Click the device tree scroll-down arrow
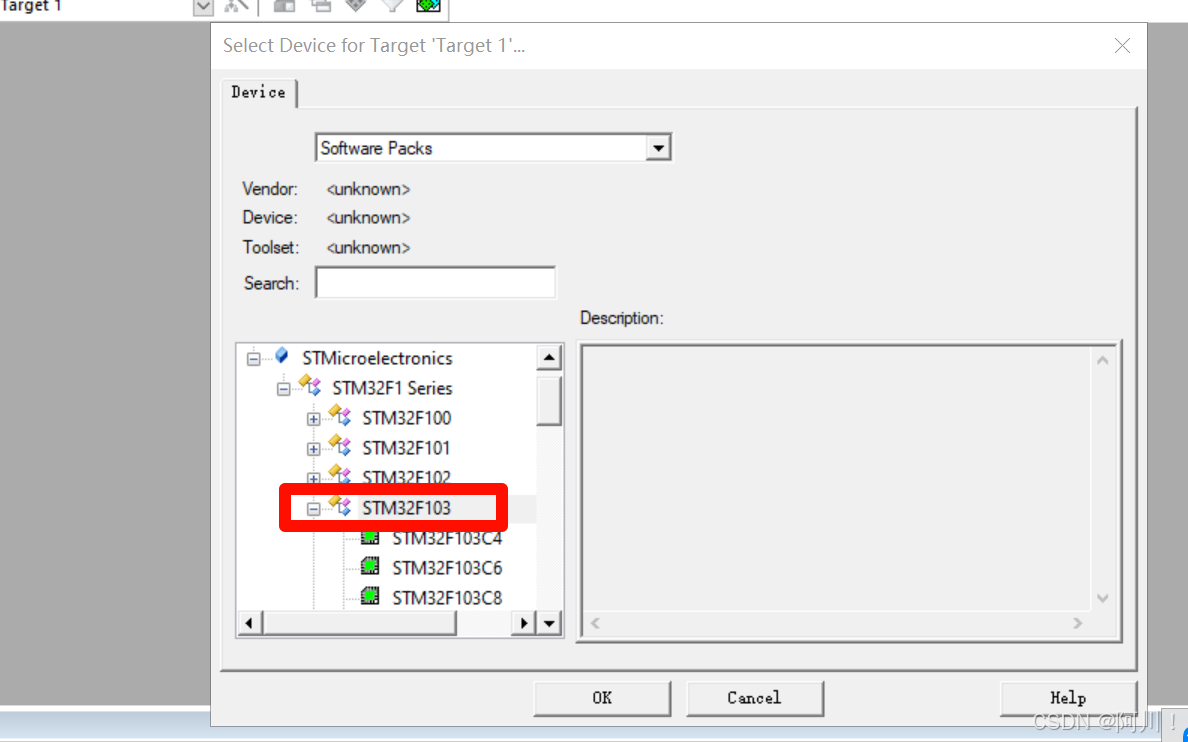The image size is (1188, 742). [x=549, y=624]
